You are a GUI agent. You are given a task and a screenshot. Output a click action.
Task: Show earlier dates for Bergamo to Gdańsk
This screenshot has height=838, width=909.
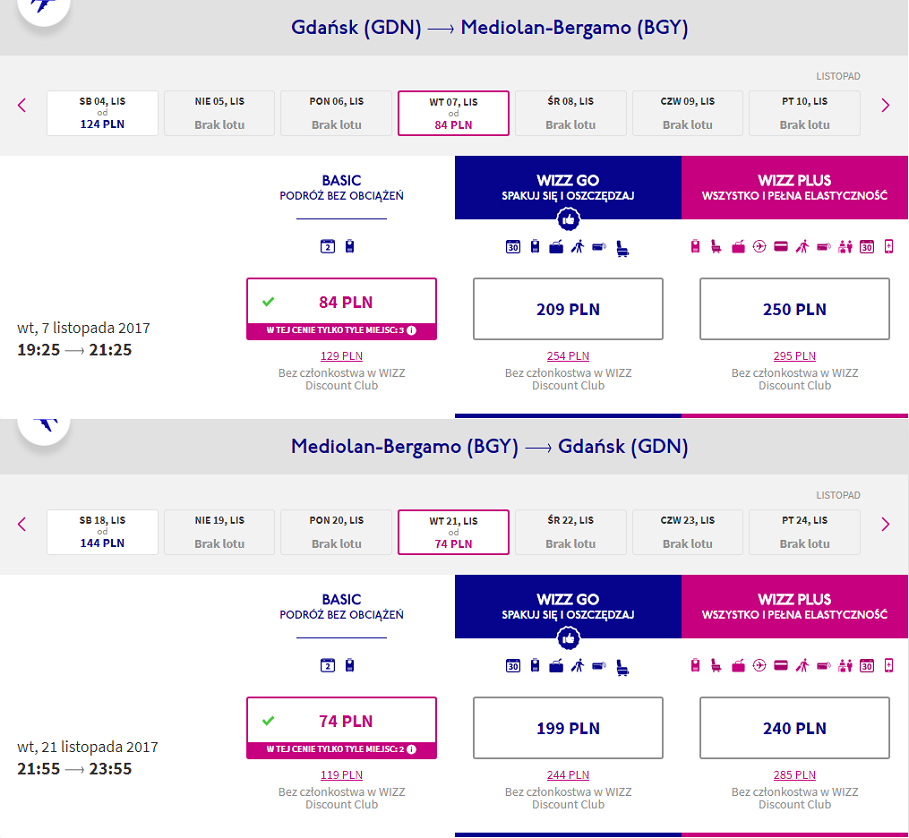22,524
